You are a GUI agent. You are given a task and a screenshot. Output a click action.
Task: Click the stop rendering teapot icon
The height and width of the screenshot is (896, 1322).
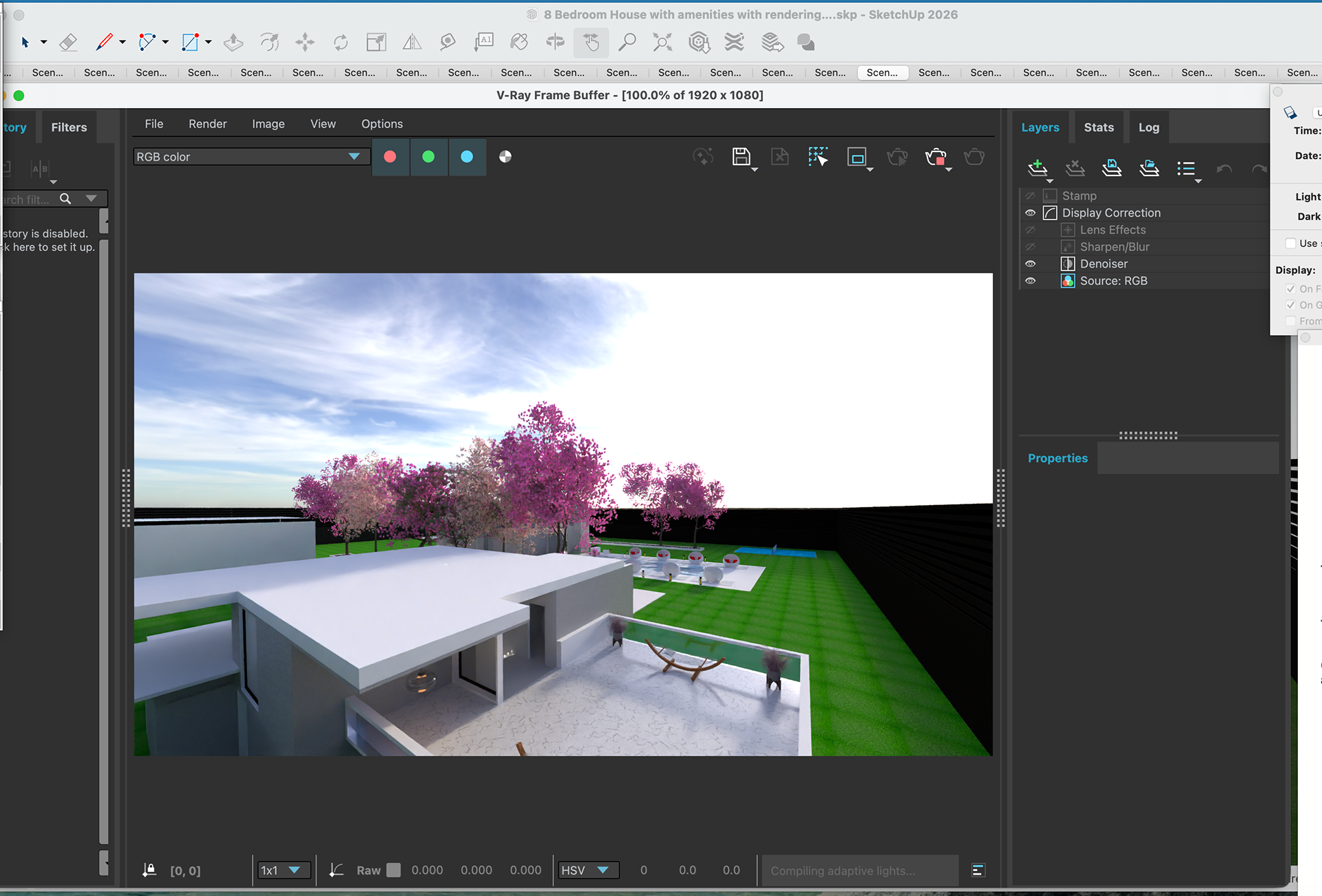[x=935, y=157]
